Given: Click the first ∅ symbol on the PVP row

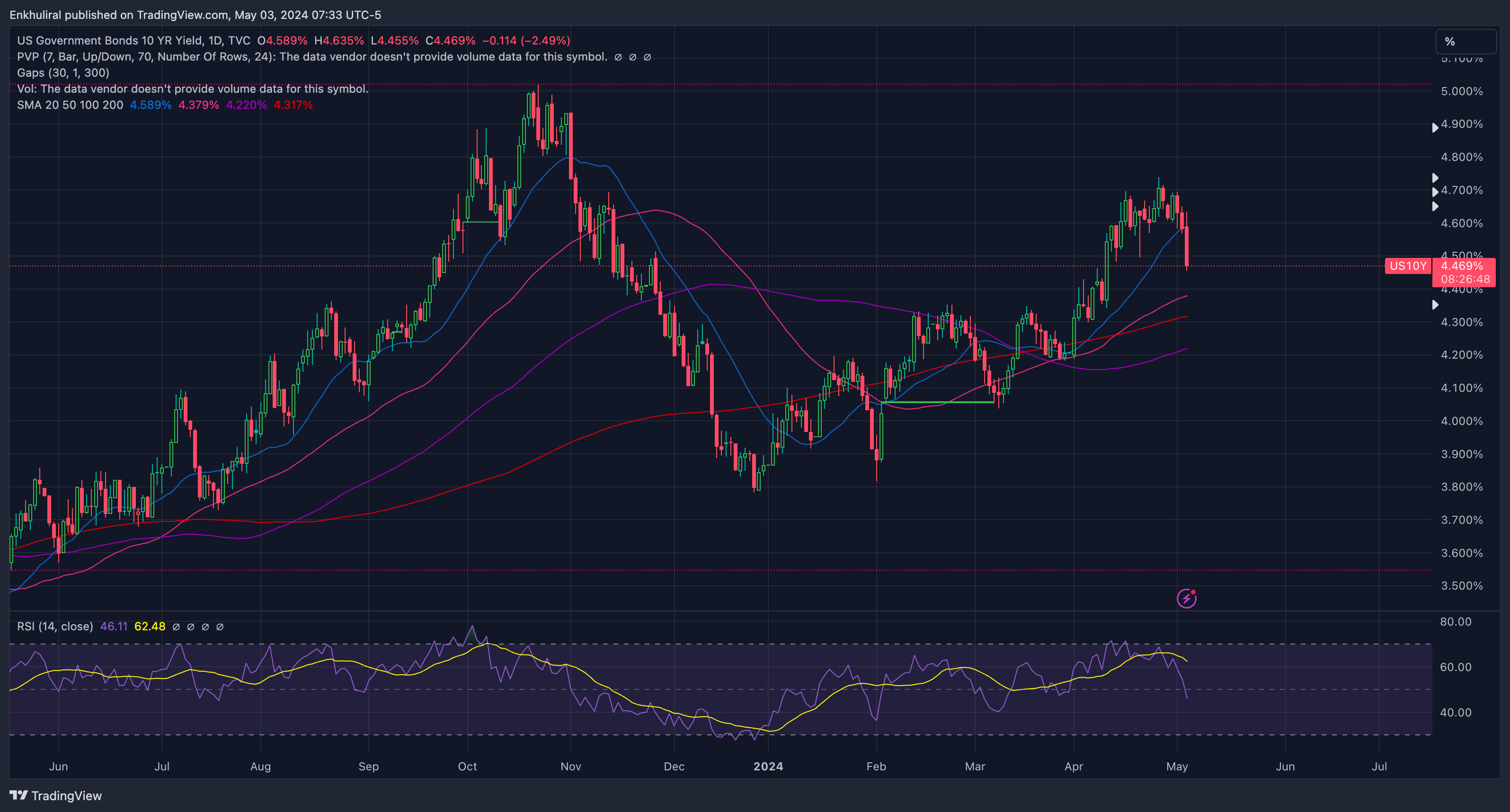Looking at the screenshot, I should click(618, 57).
